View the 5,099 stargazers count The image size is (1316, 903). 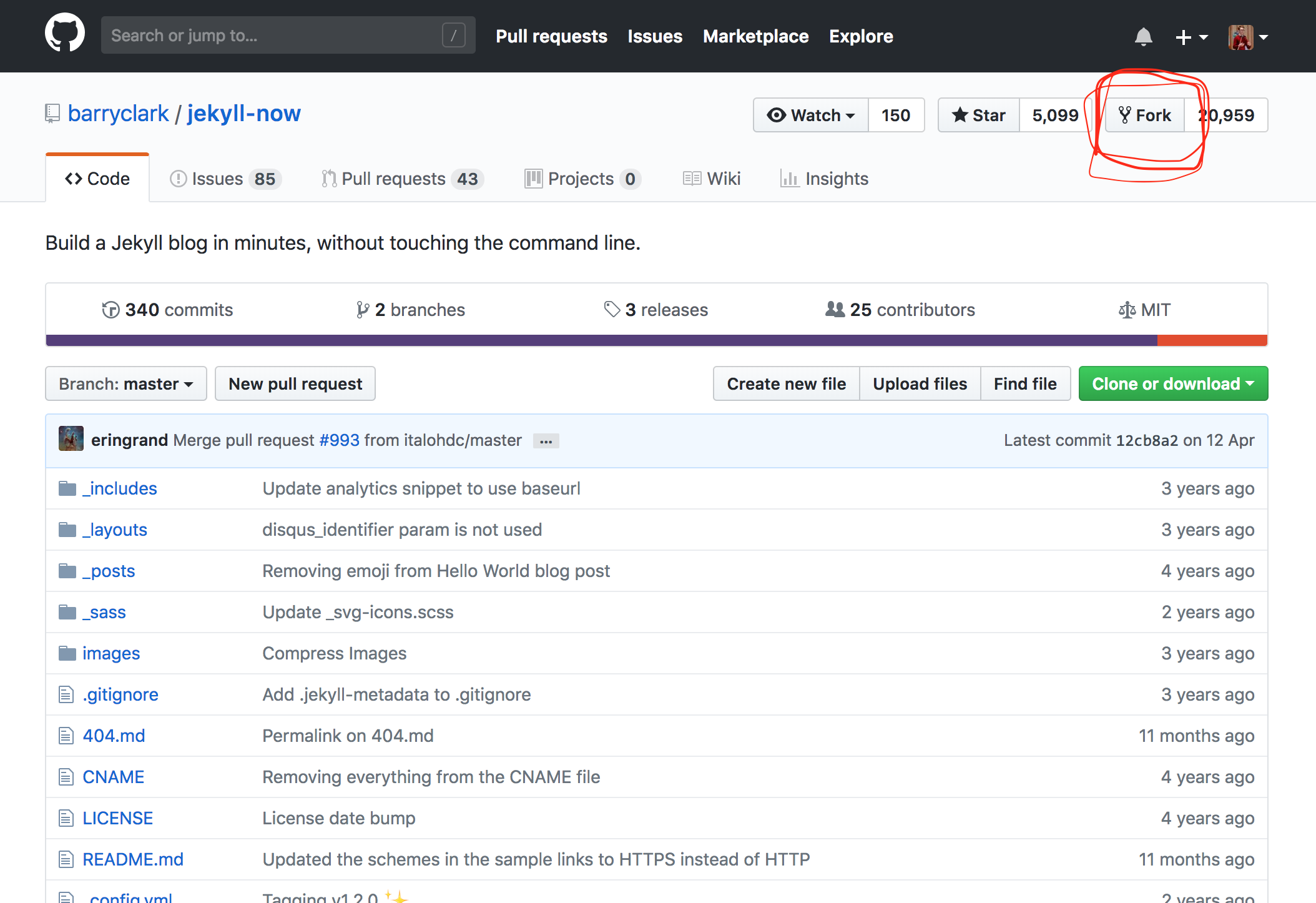[x=1055, y=115]
